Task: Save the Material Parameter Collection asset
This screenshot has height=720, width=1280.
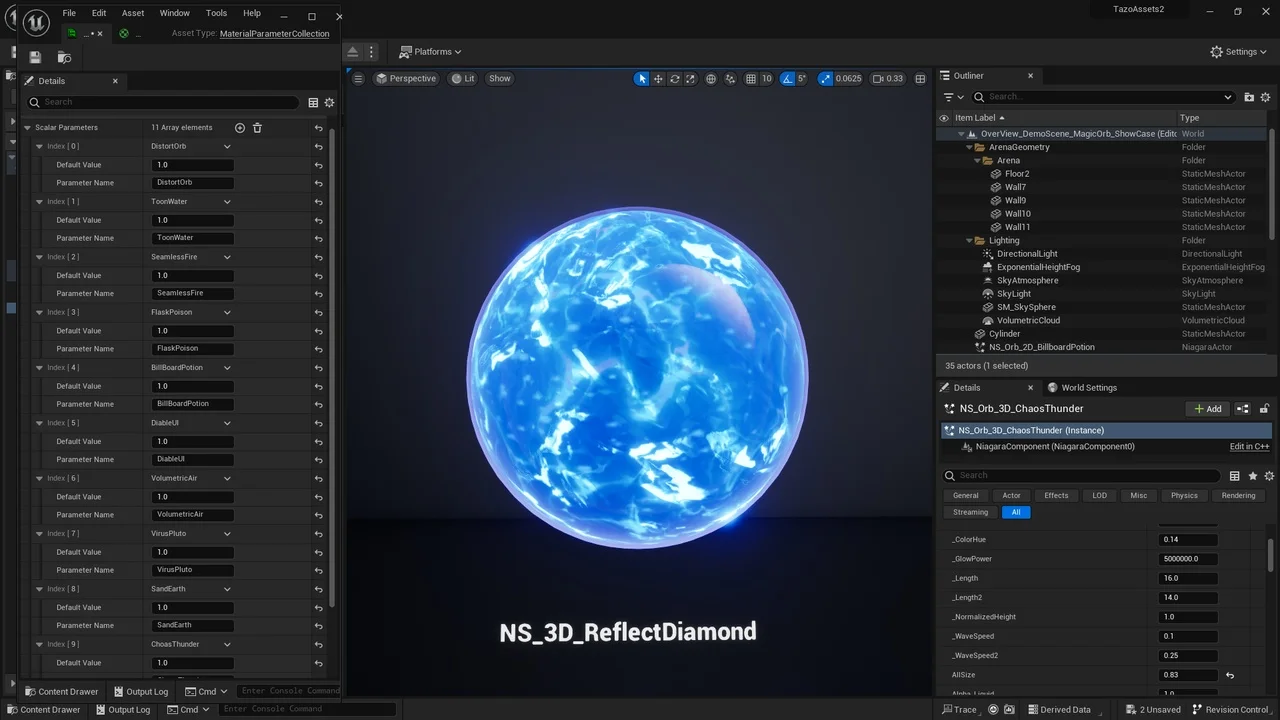Action: [35, 57]
